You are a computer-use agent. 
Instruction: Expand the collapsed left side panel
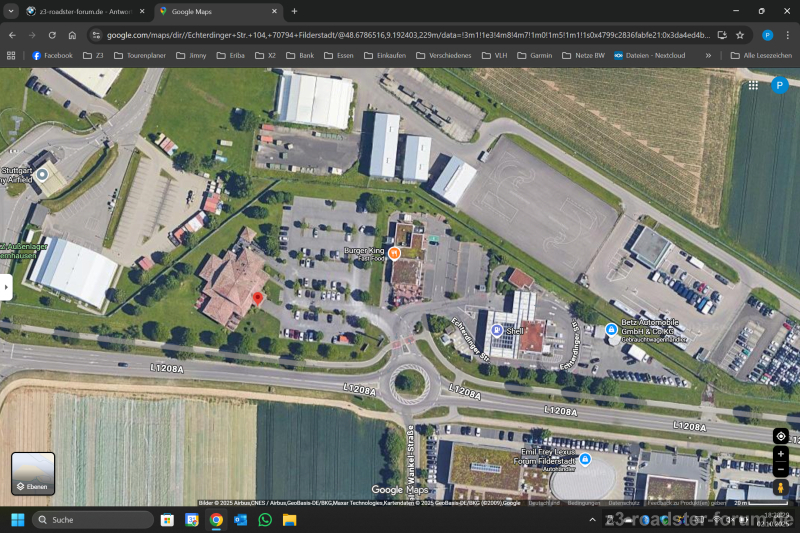tap(5, 288)
